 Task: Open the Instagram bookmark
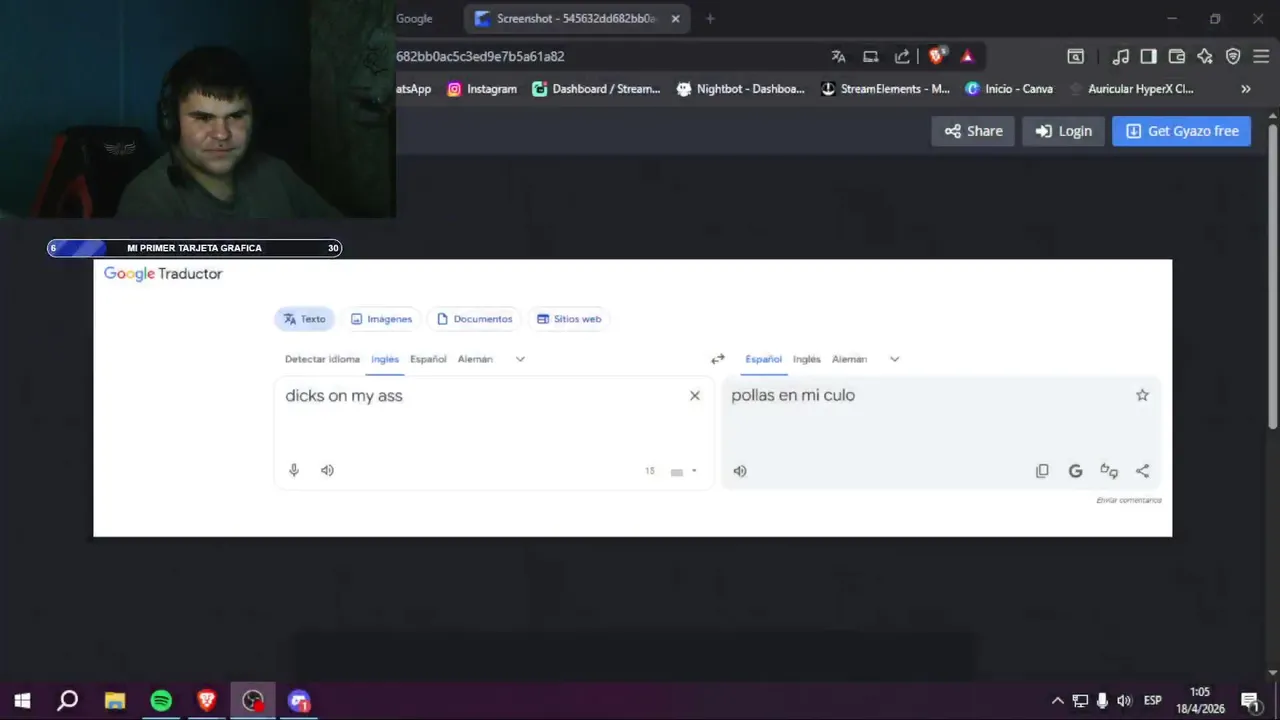(x=482, y=89)
